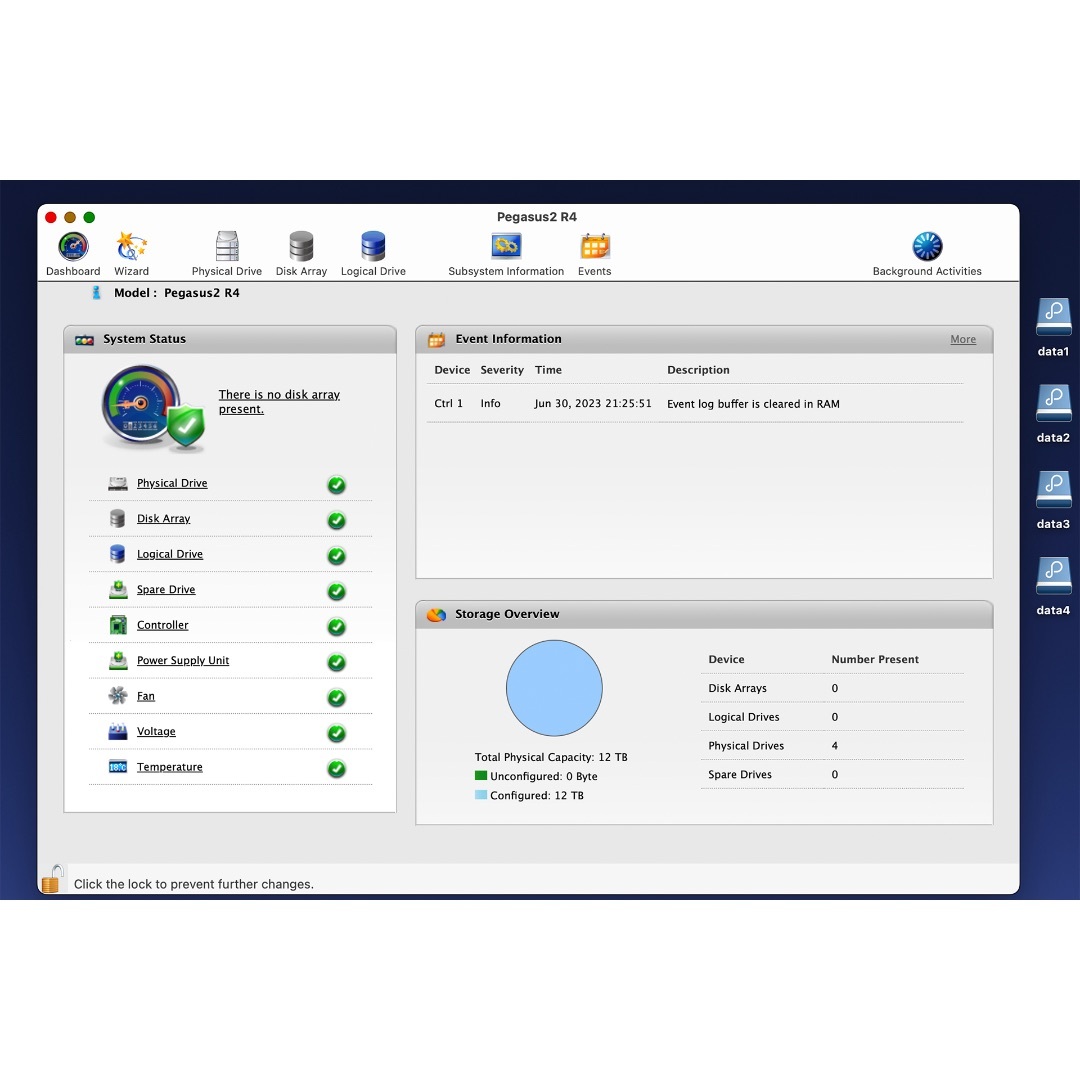Open the Logical Drive link in System Status
Viewport: 1080px width, 1080px height.
pyautogui.click(x=169, y=554)
